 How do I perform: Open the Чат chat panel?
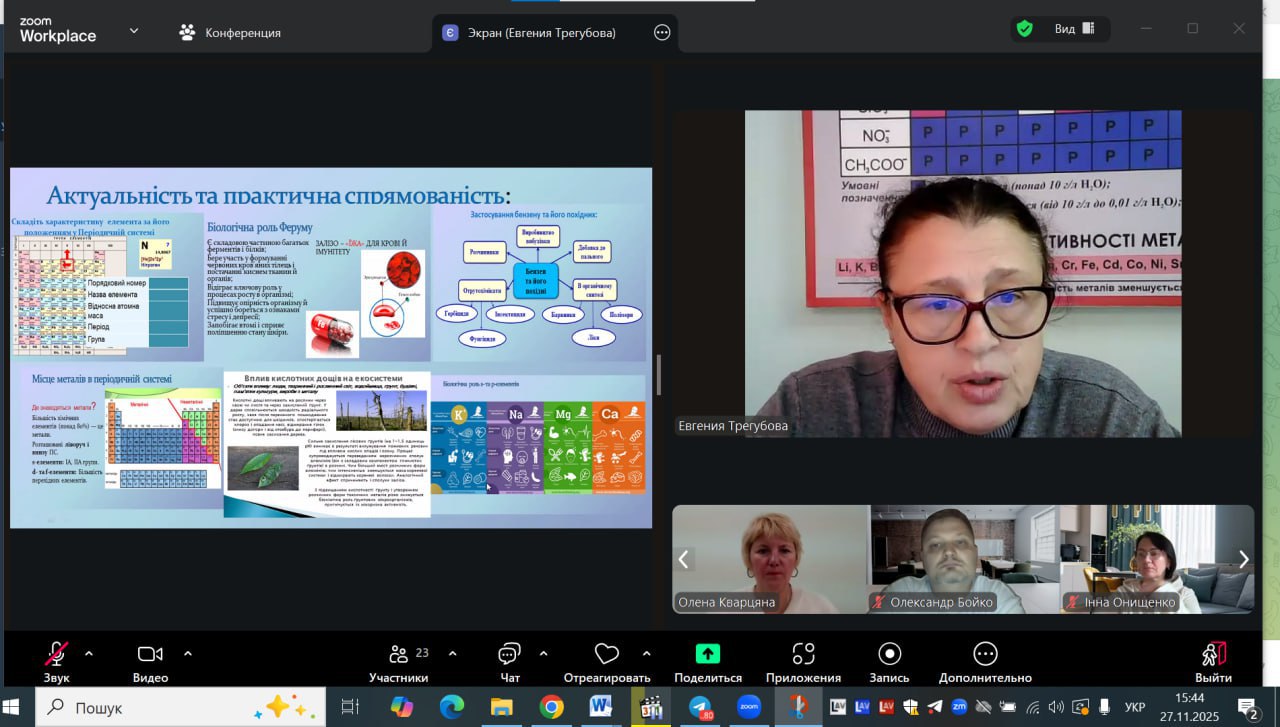[x=509, y=655]
